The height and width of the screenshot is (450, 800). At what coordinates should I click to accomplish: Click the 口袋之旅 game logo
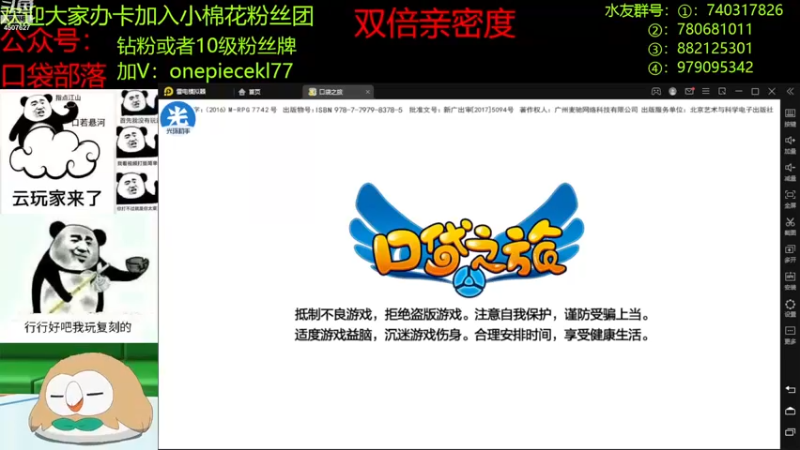click(466, 239)
